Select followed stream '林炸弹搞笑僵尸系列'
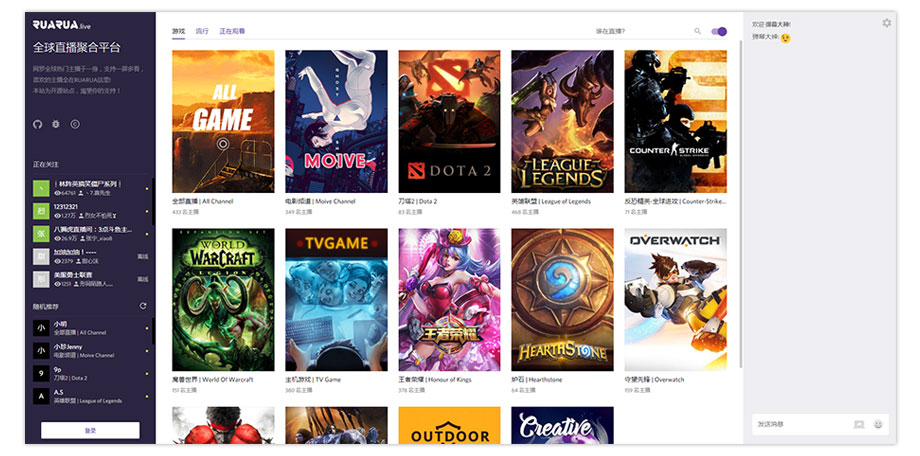 click(90, 188)
